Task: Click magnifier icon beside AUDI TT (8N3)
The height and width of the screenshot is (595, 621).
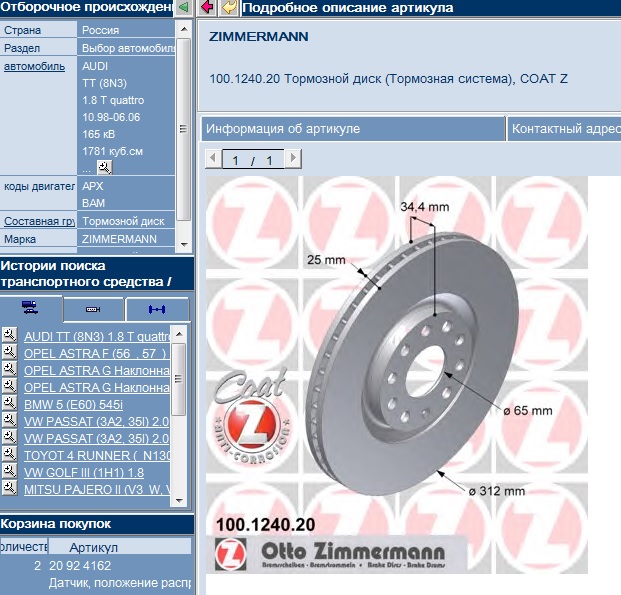Action: tap(10, 335)
